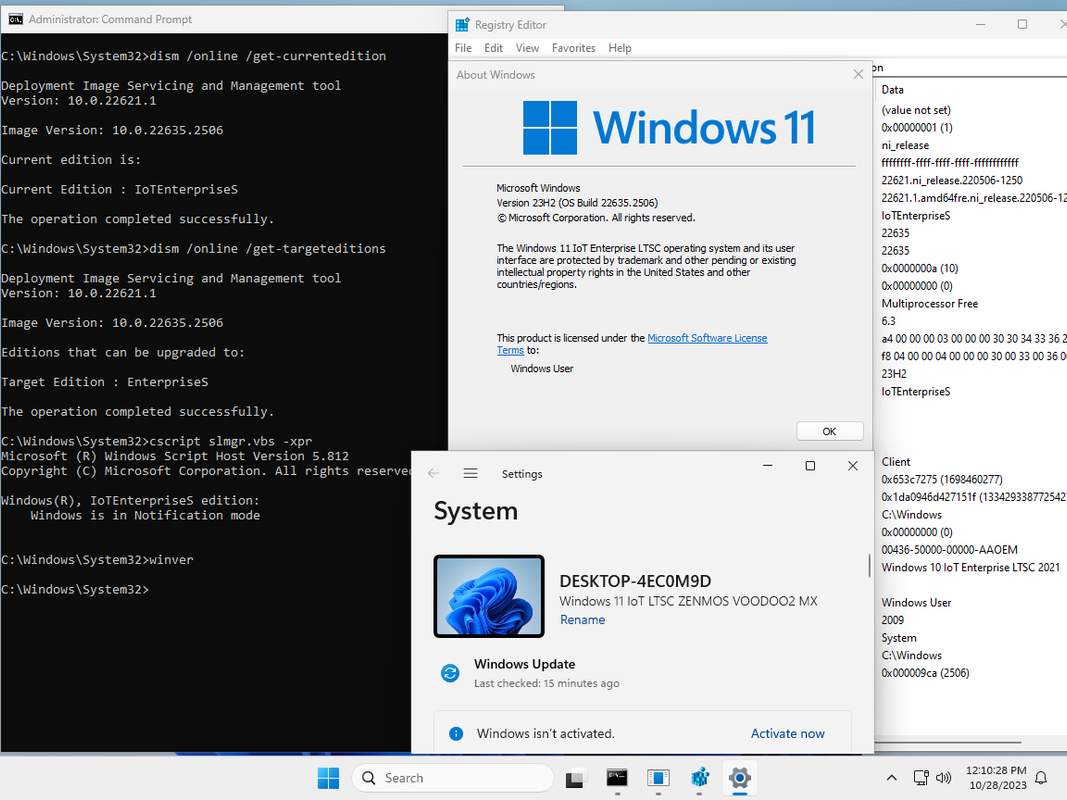Switch to Command Prompt taskbar icon
This screenshot has width=1067, height=800.
click(x=617, y=778)
